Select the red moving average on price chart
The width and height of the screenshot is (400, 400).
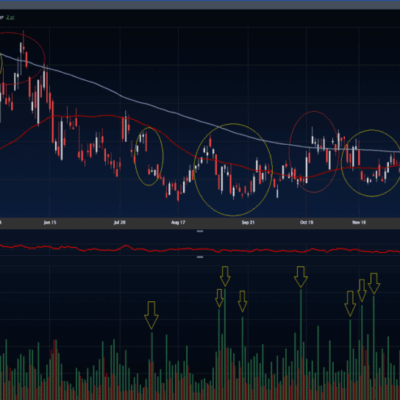pyautogui.click(x=200, y=157)
